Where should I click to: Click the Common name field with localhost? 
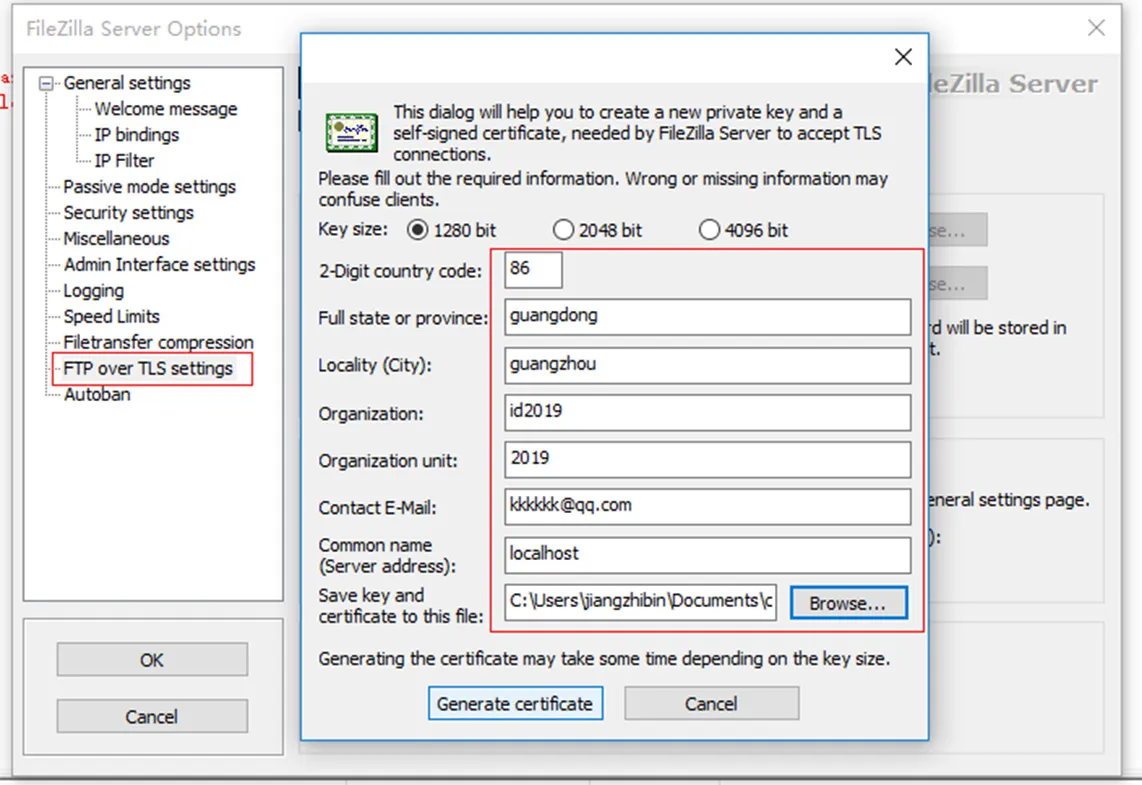(707, 555)
